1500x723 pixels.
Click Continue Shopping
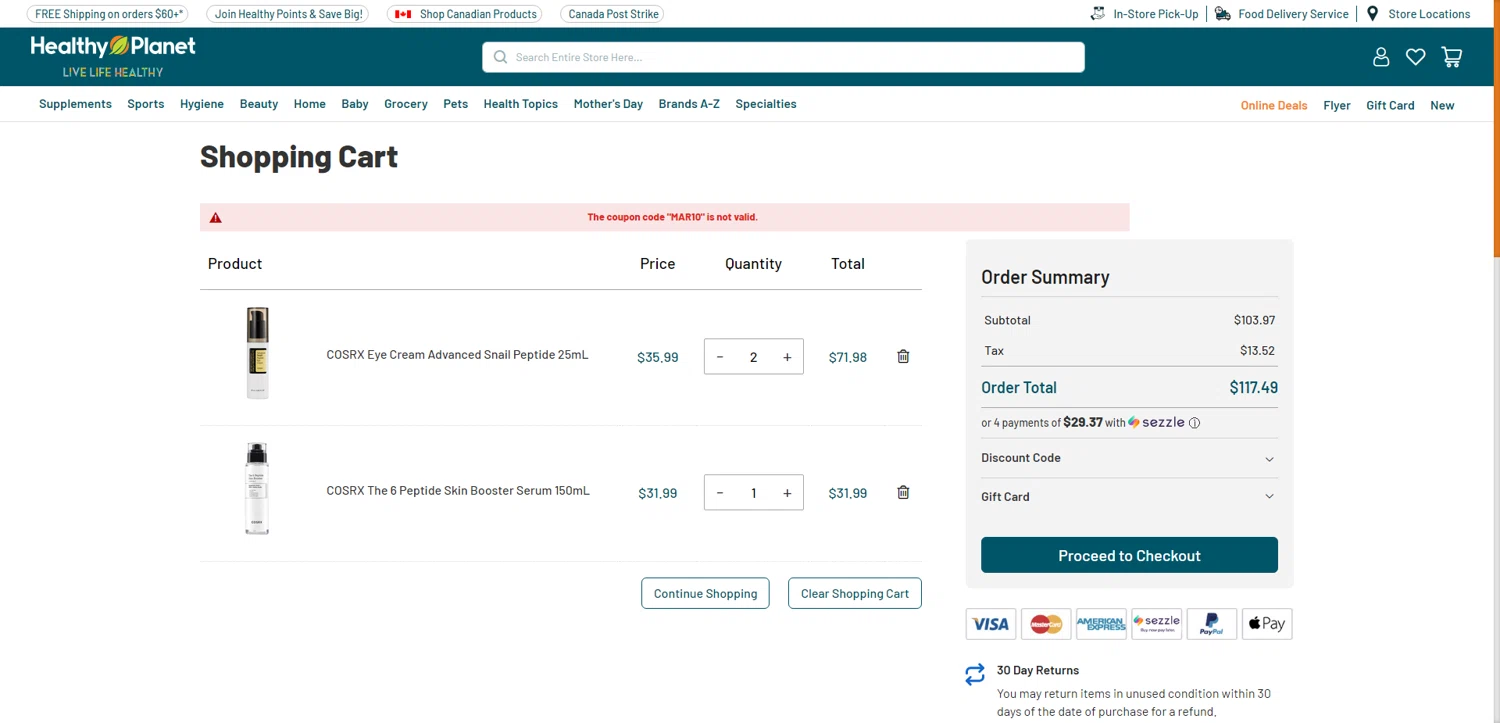705,593
